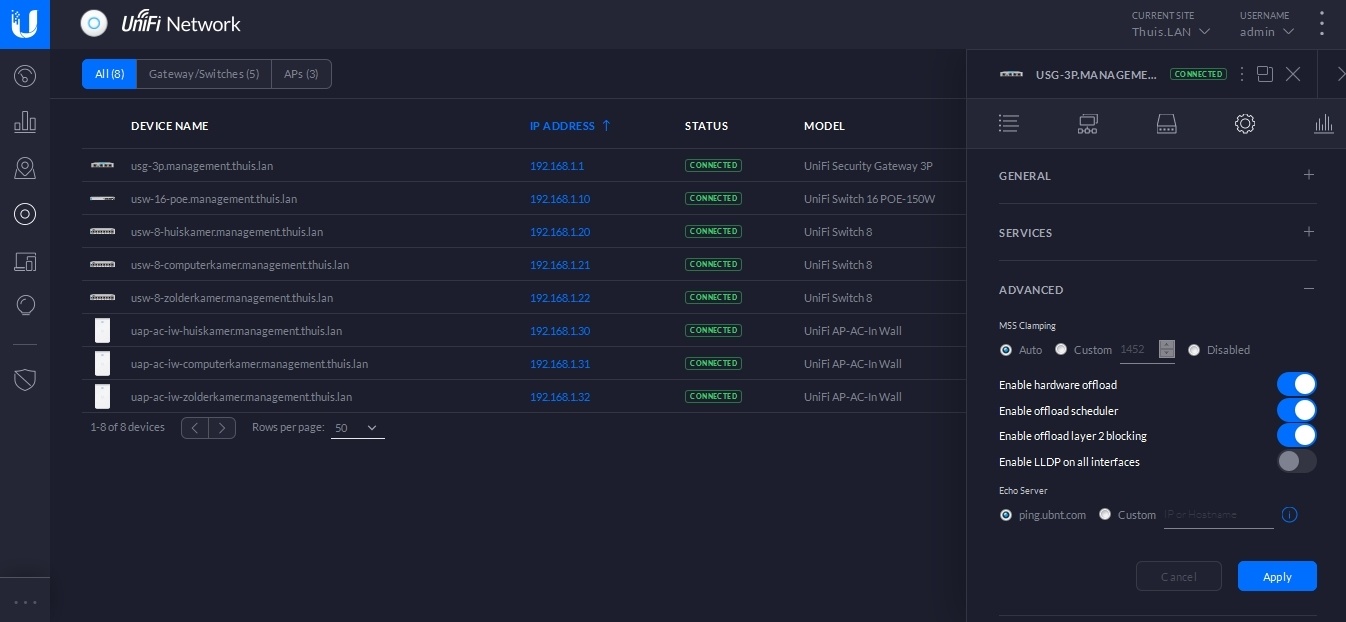
Task: Click the MSS Clamping custom value stepper
Action: 1166,349
